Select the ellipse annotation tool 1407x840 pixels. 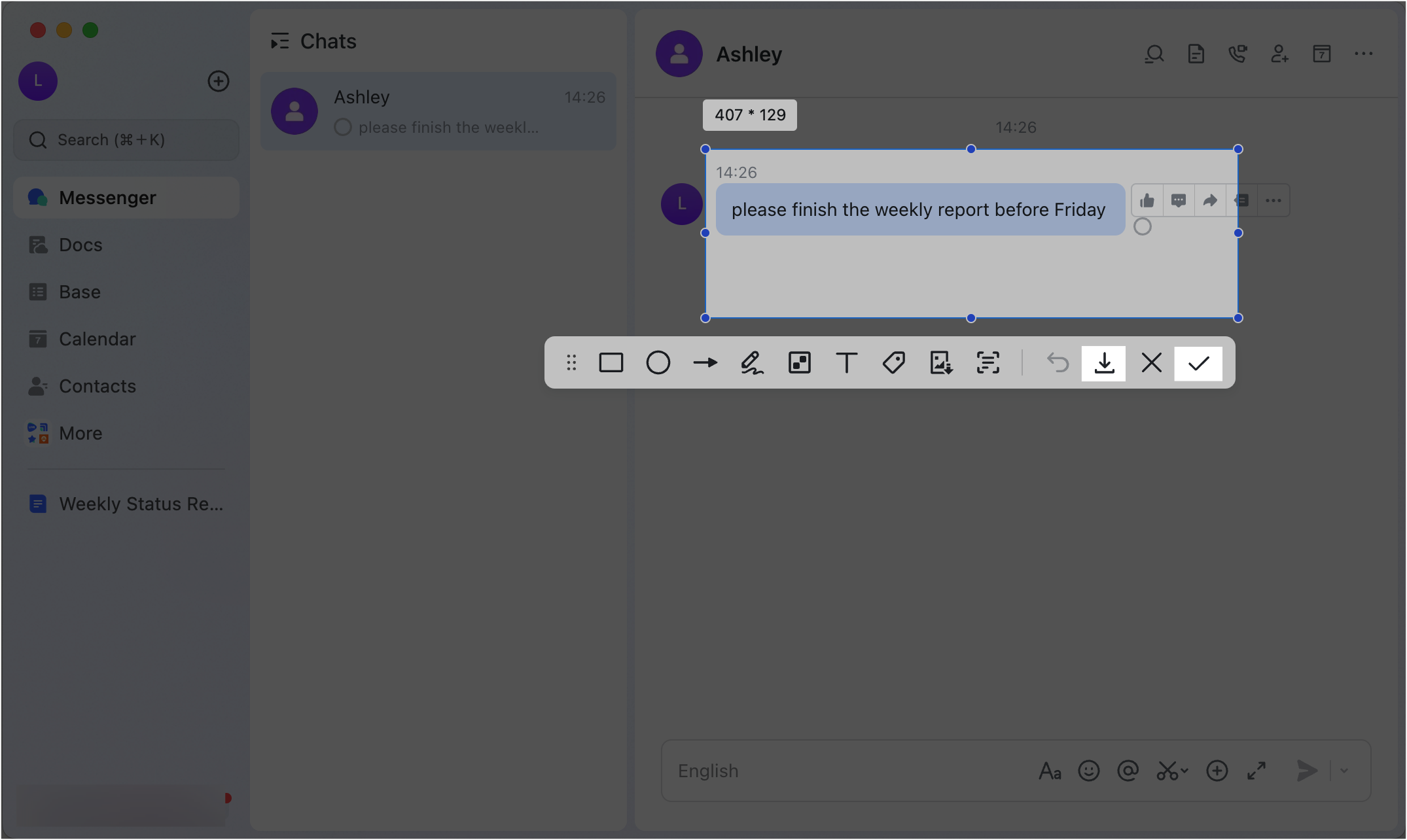coord(658,362)
